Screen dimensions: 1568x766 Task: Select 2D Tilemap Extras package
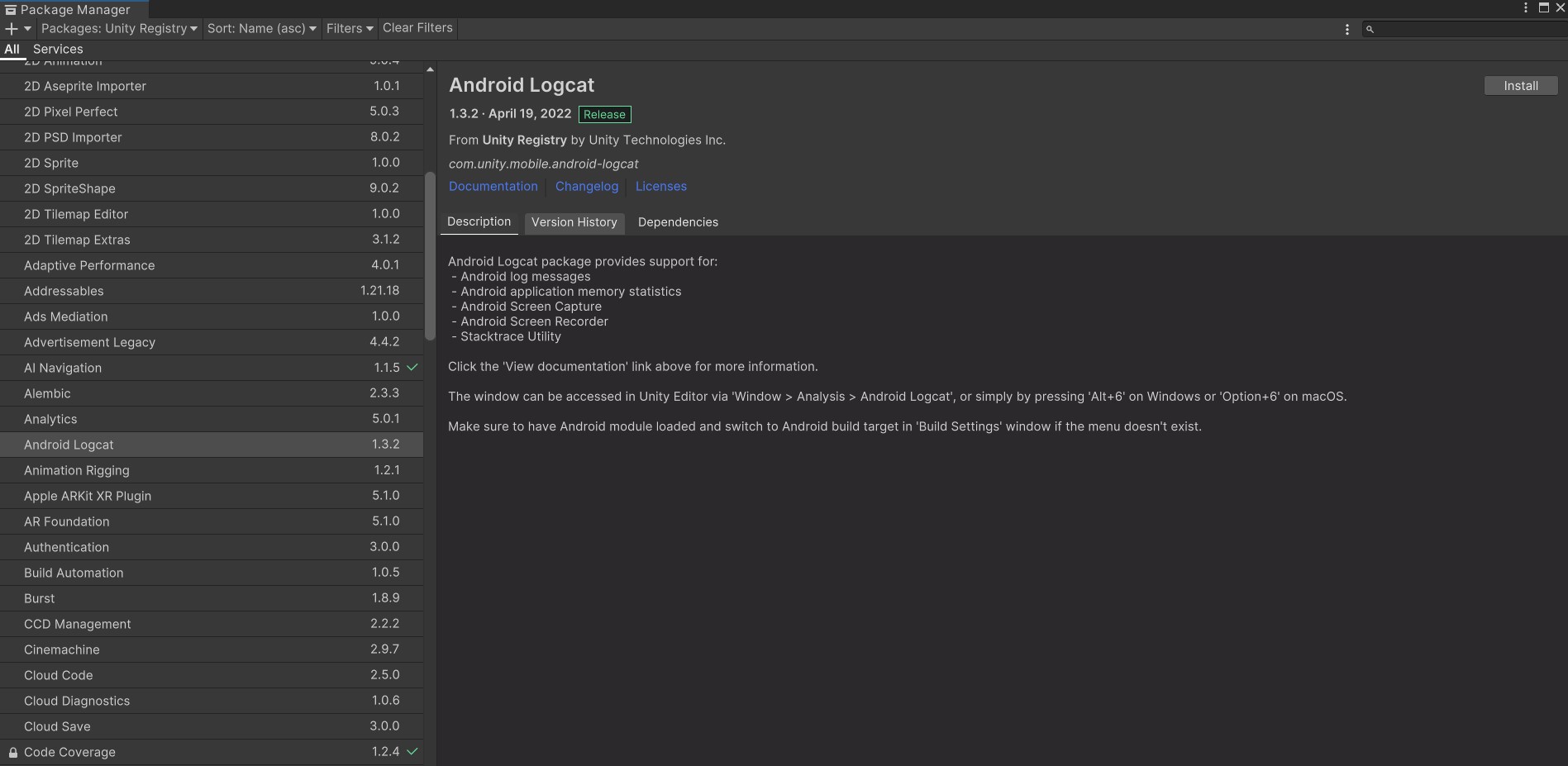point(212,240)
